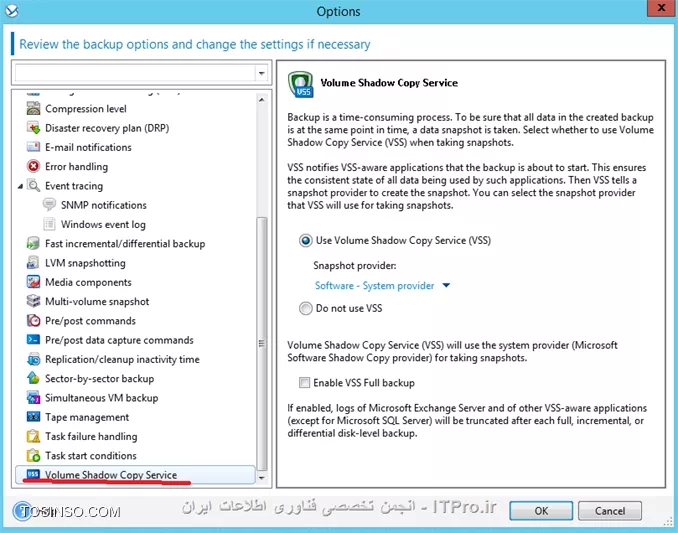Select Task start conditions entry

coord(91,456)
